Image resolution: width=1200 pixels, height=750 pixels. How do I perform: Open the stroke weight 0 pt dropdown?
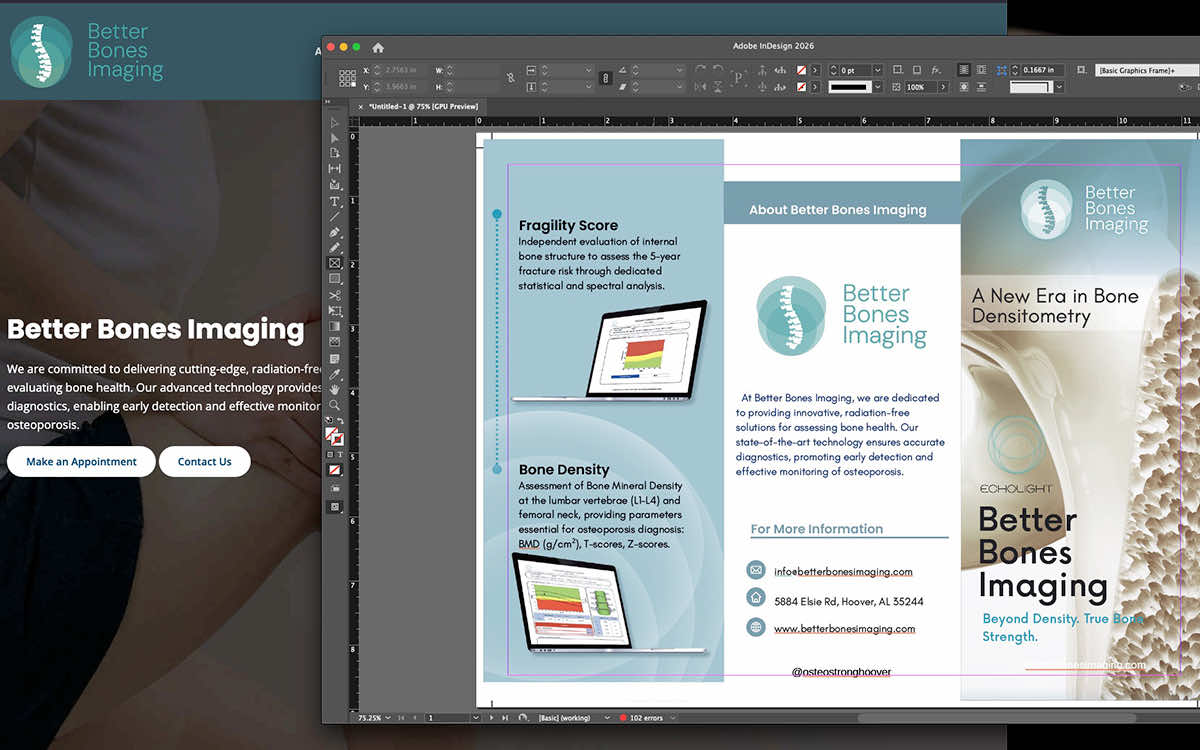pyautogui.click(x=877, y=70)
